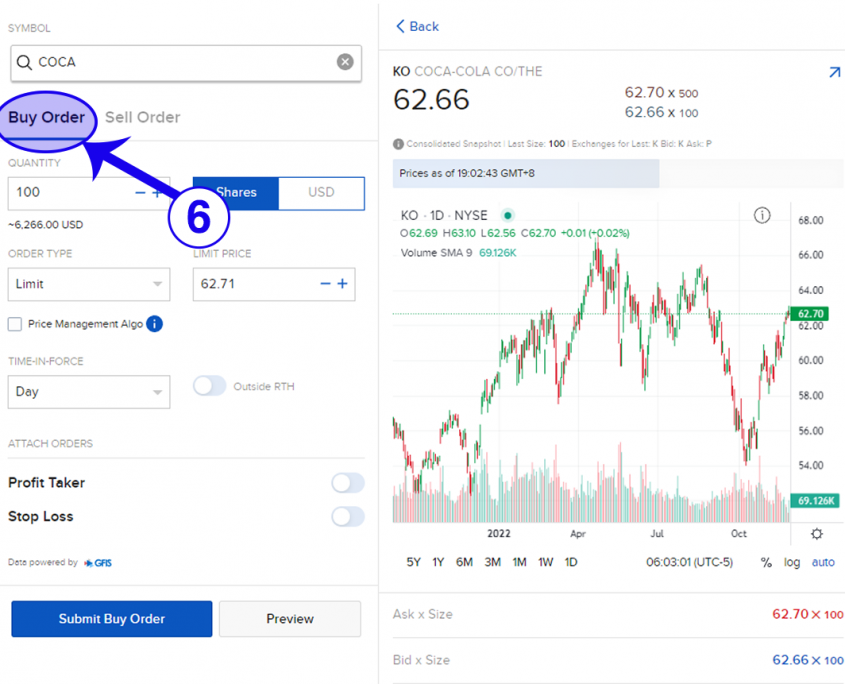Click the quantity minus icon

click(x=140, y=192)
